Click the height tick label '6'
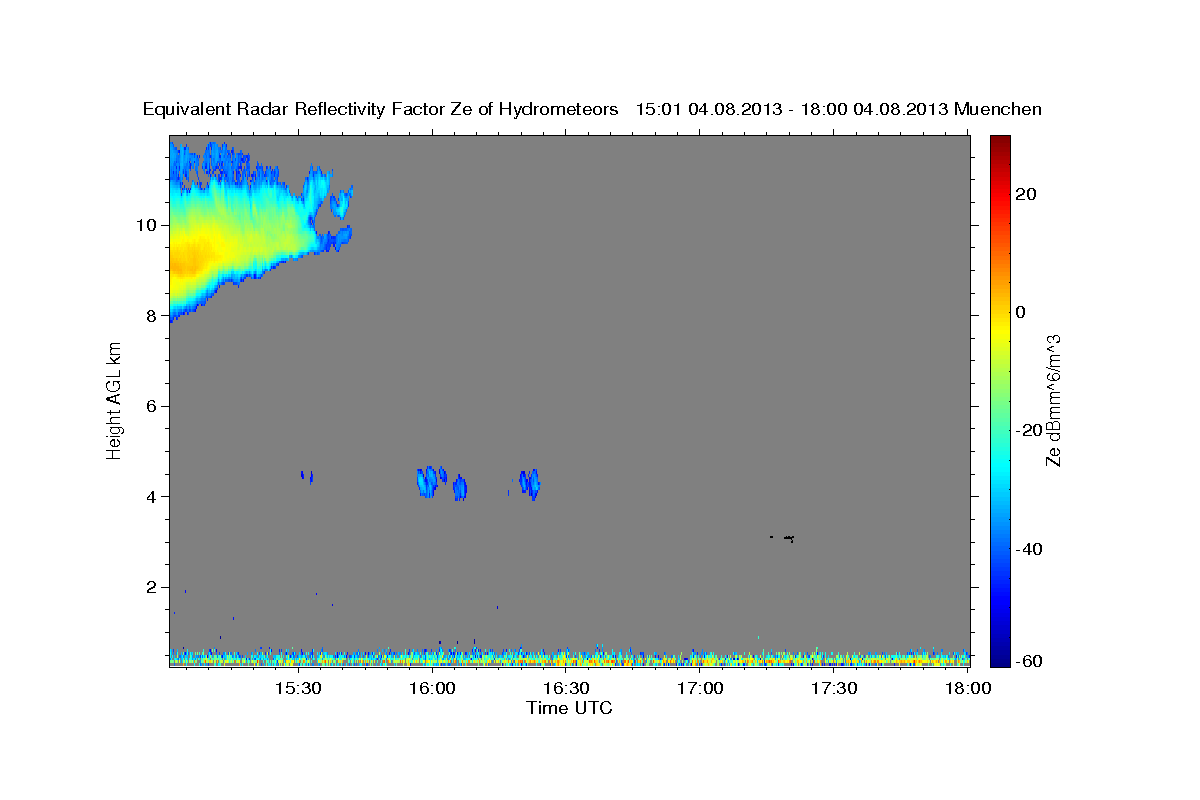Image resolution: width=1200 pixels, height=800 pixels. [151, 406]
